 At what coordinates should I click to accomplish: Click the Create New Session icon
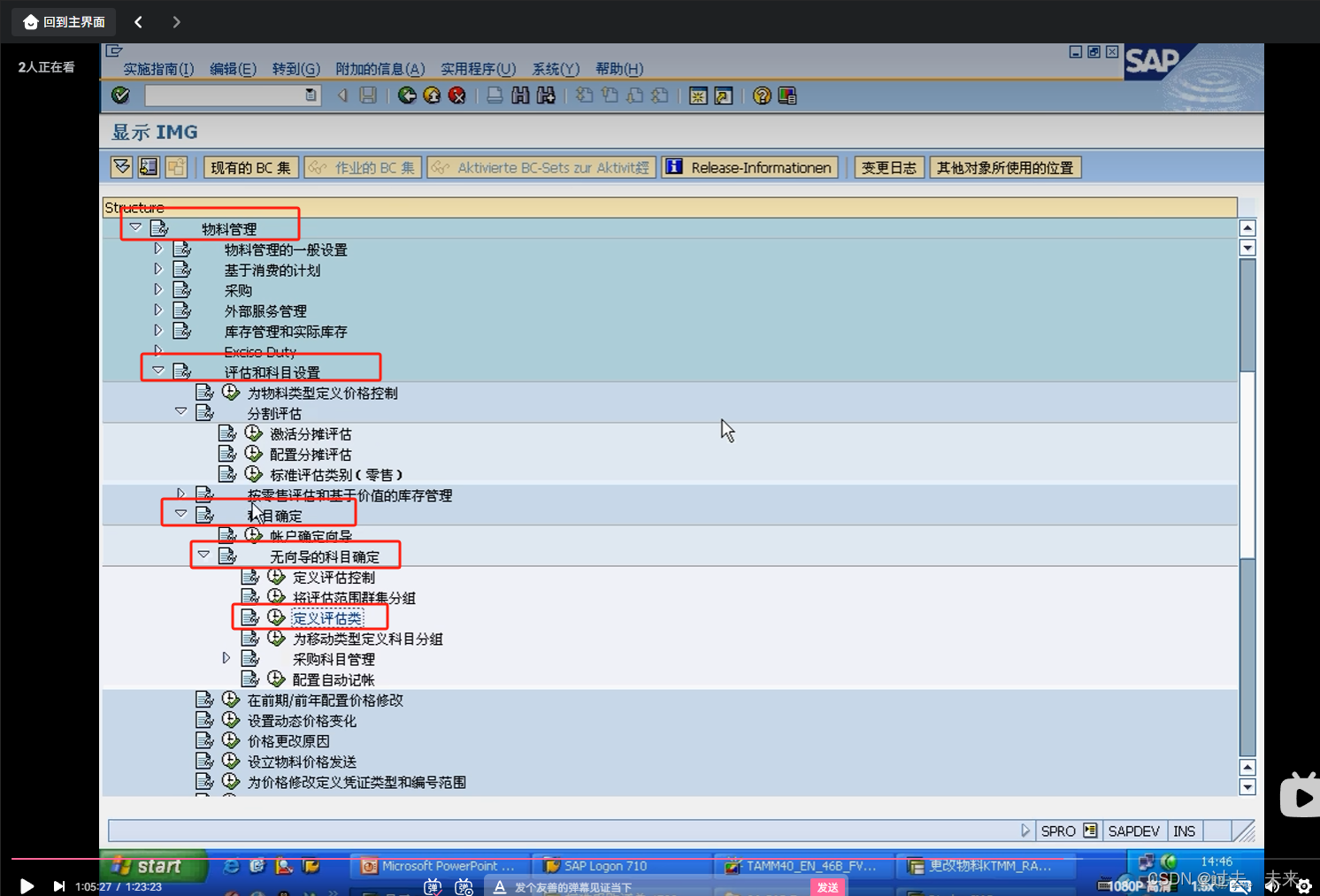coord(698,96)
